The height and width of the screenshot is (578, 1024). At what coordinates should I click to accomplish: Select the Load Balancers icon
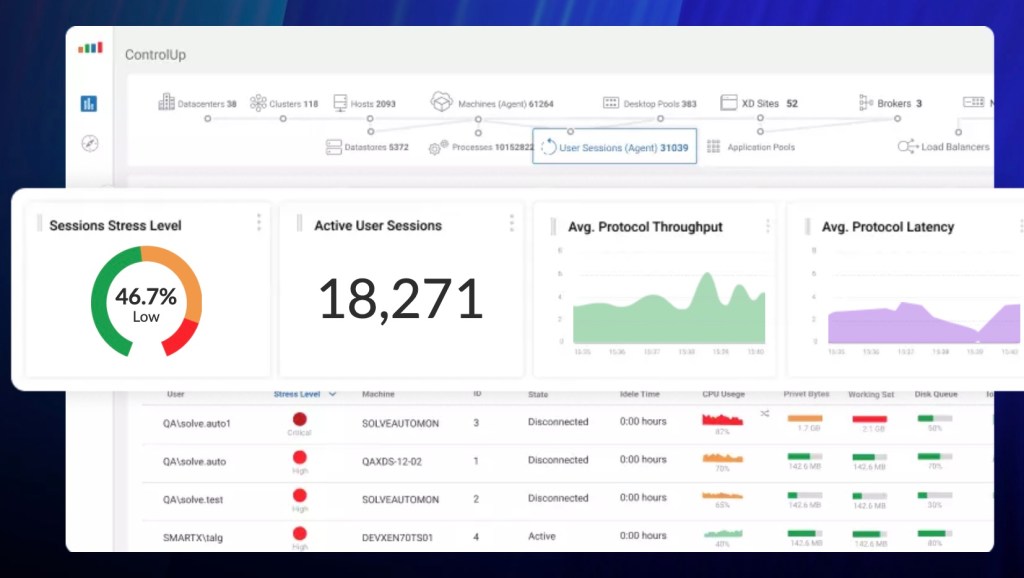coord(908,147)
